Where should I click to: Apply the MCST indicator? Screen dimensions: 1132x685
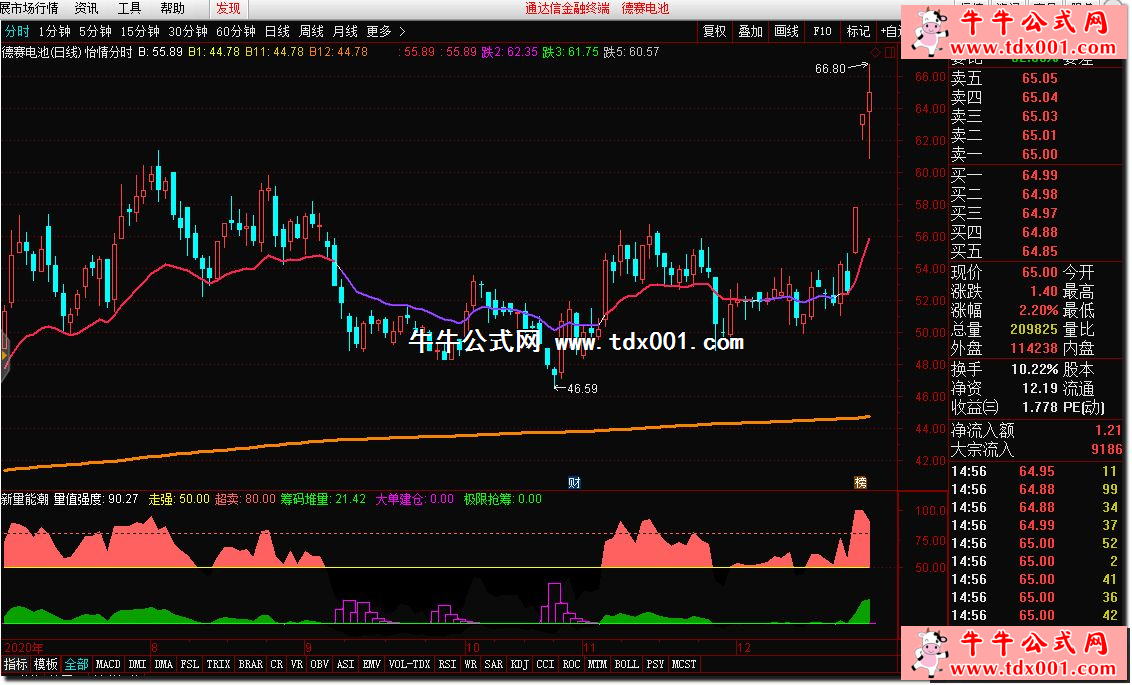684,664
